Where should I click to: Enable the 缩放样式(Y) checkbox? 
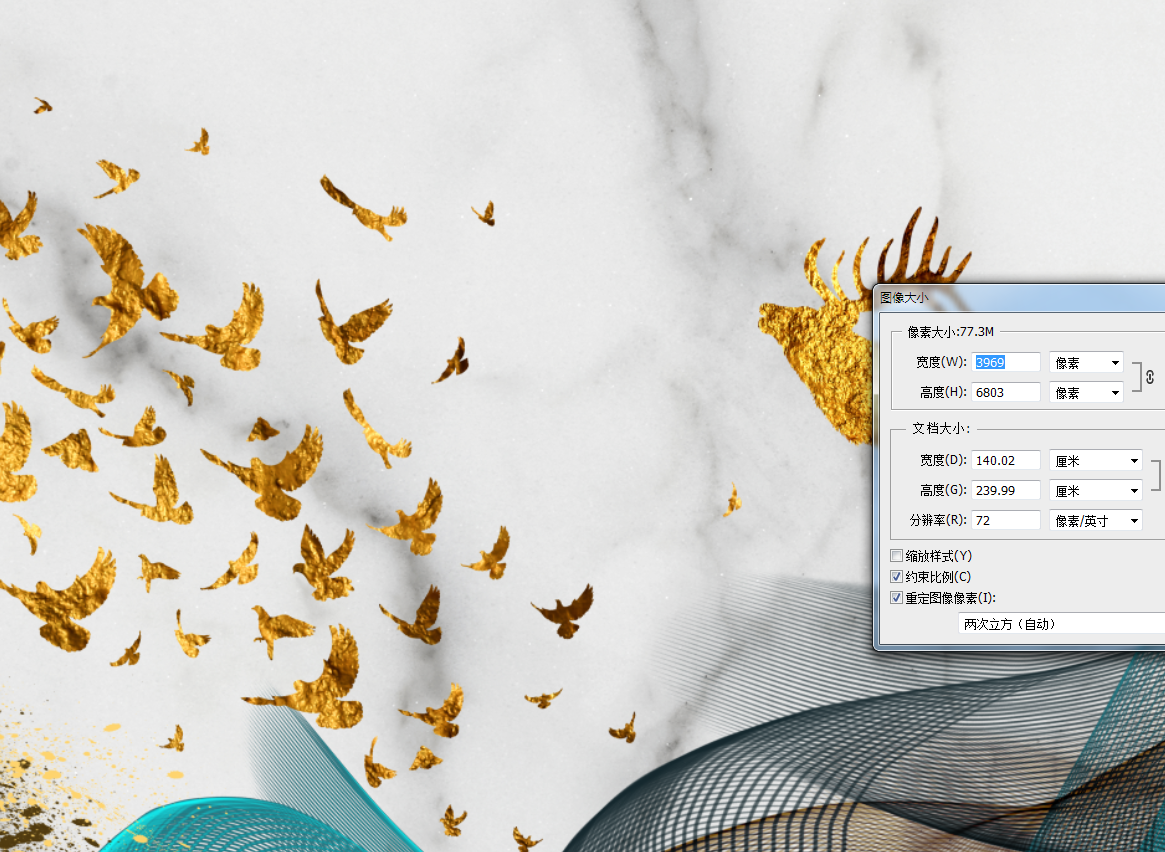coord(897,556)
